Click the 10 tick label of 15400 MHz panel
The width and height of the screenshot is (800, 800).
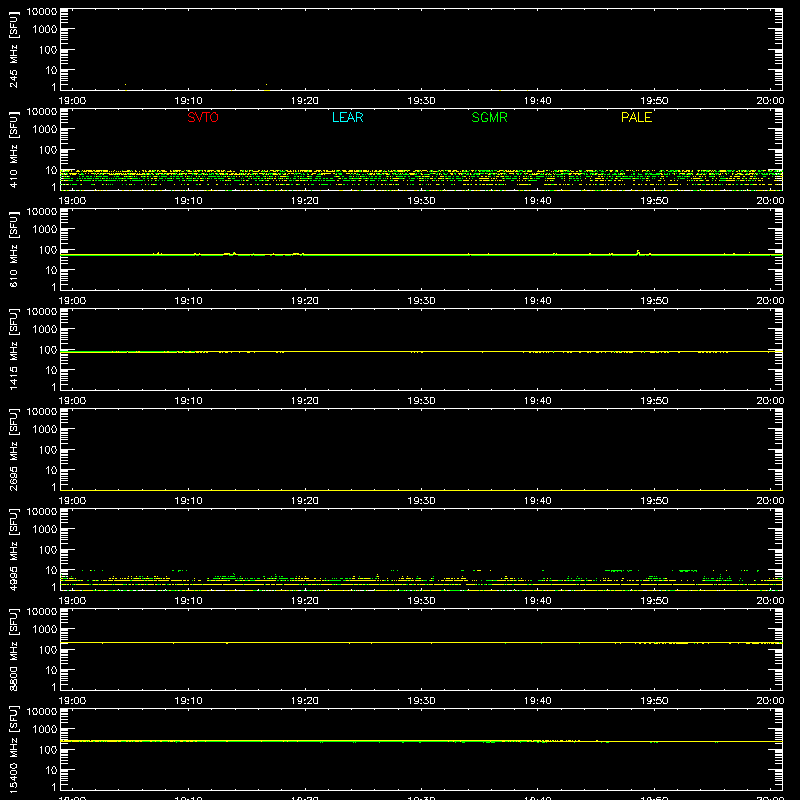pyautogui.click(x=51, y=770)
